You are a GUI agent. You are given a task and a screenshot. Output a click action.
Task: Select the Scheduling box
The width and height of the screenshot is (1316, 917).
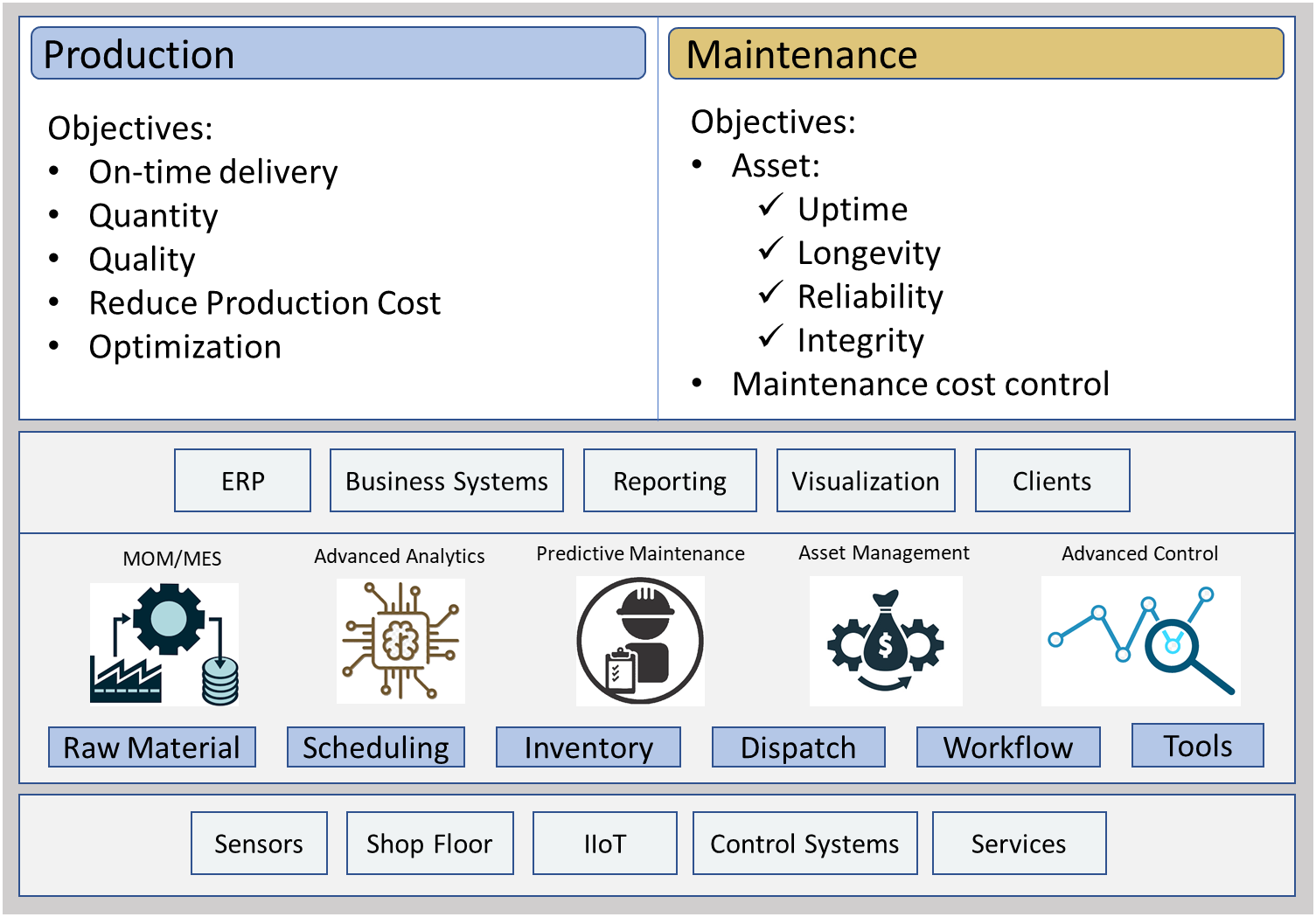[x=376, y=747]
